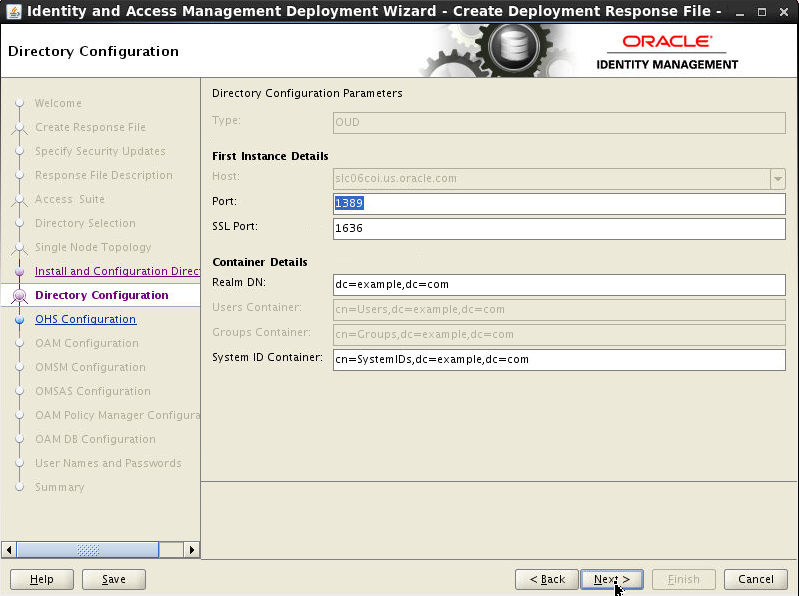Click the System ID Container field
This screenshot has height=596, width=799.
point(559,359)
